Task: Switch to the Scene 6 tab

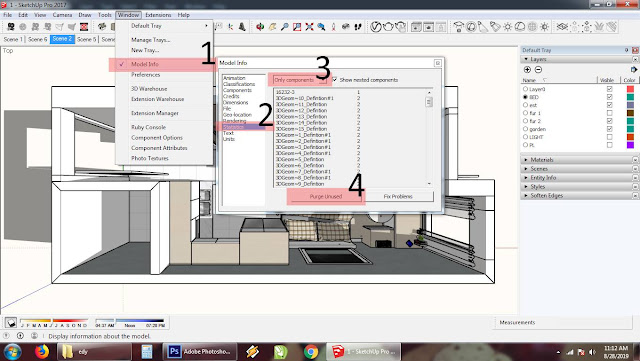Action: [x=38, y=39]
